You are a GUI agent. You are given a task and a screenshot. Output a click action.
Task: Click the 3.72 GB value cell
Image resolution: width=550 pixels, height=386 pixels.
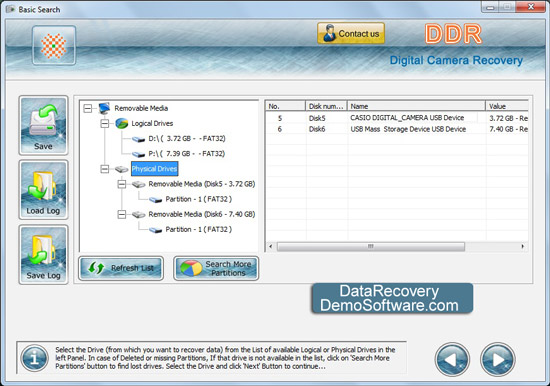[x=508, y=118]
